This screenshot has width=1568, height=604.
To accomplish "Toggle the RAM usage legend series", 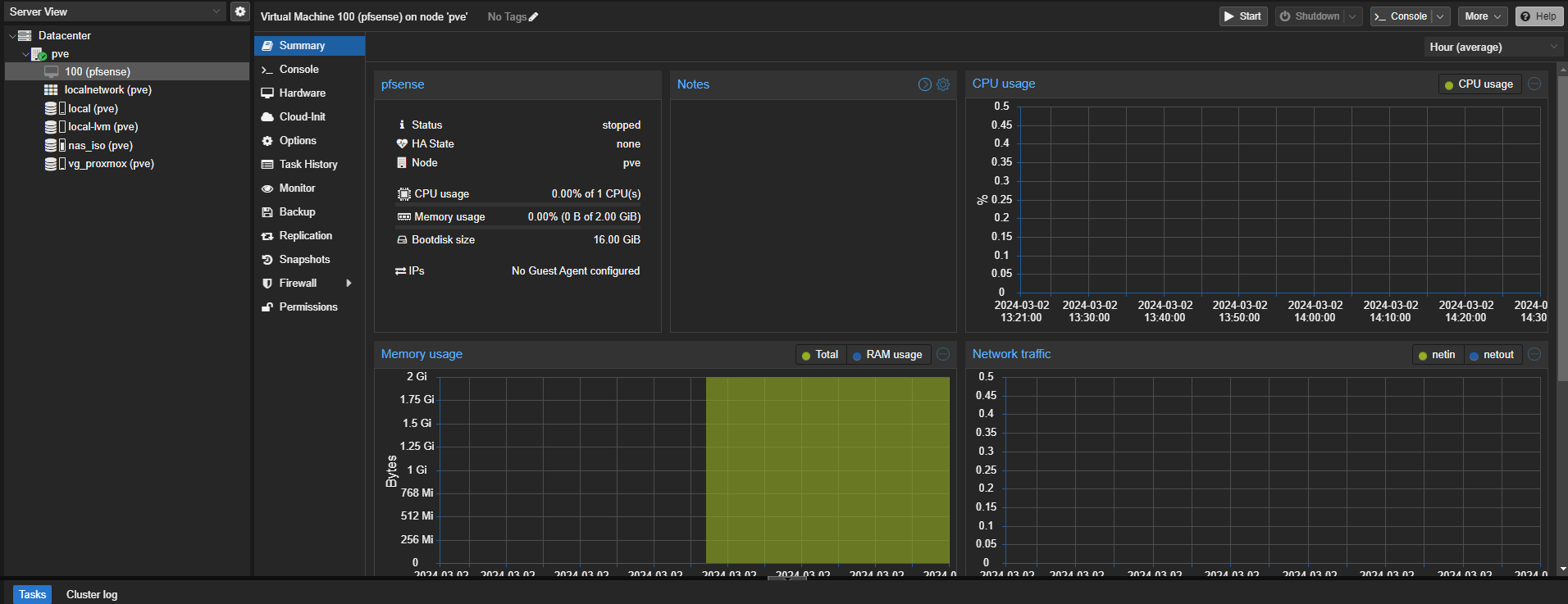I will (888, 355).
